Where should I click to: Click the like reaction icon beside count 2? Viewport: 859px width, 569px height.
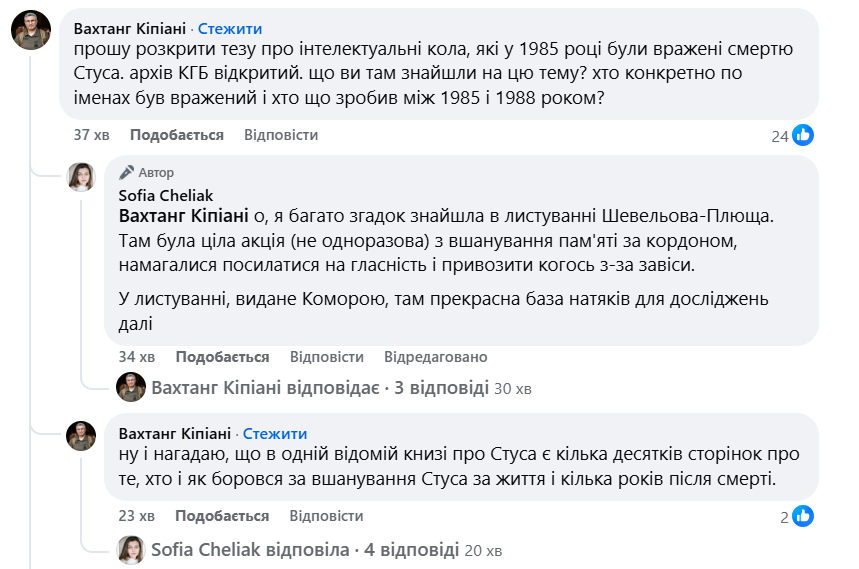click(x=803, y=516)
